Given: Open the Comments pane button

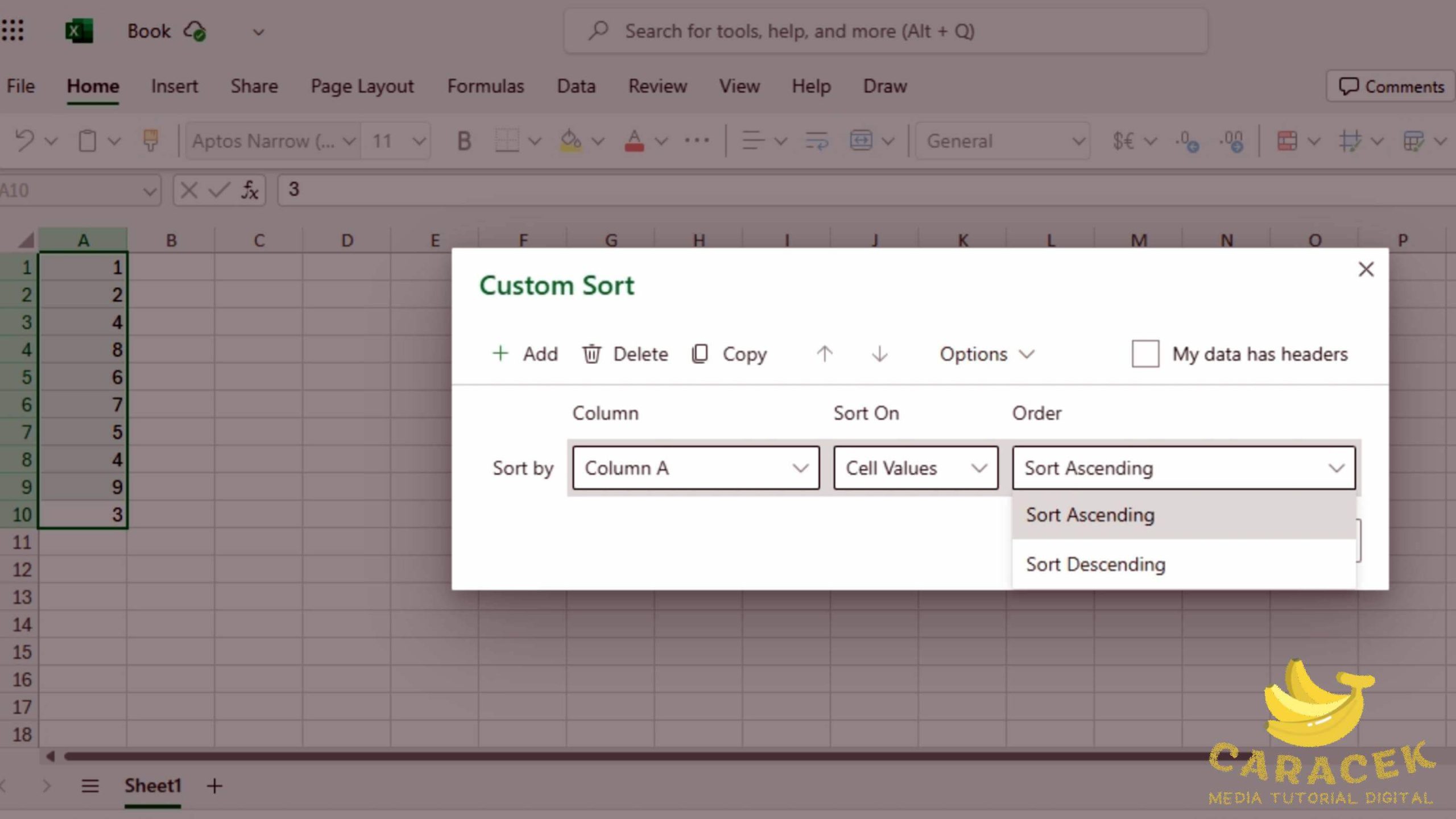Looking at the screenshot, I should pyautogui.click(x=1391, y=86).
